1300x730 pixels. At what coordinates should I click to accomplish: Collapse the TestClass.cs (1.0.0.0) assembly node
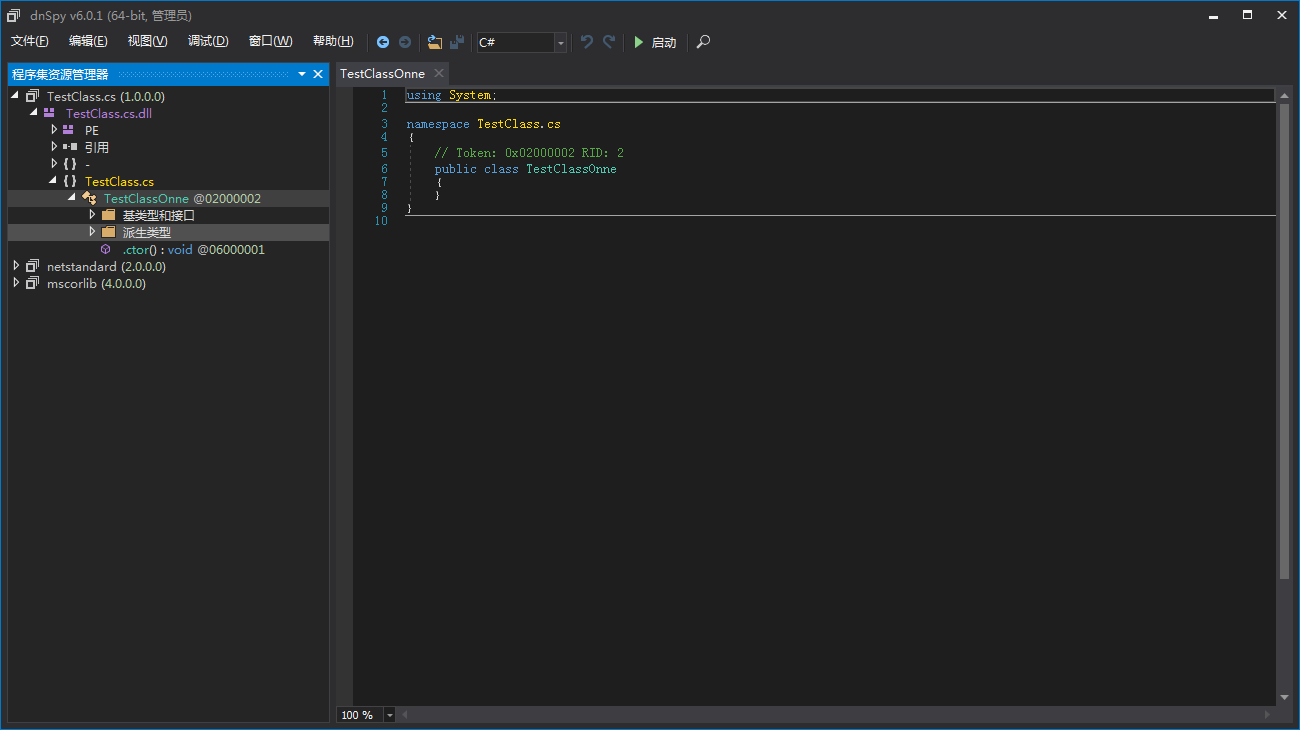click(15, 97)
